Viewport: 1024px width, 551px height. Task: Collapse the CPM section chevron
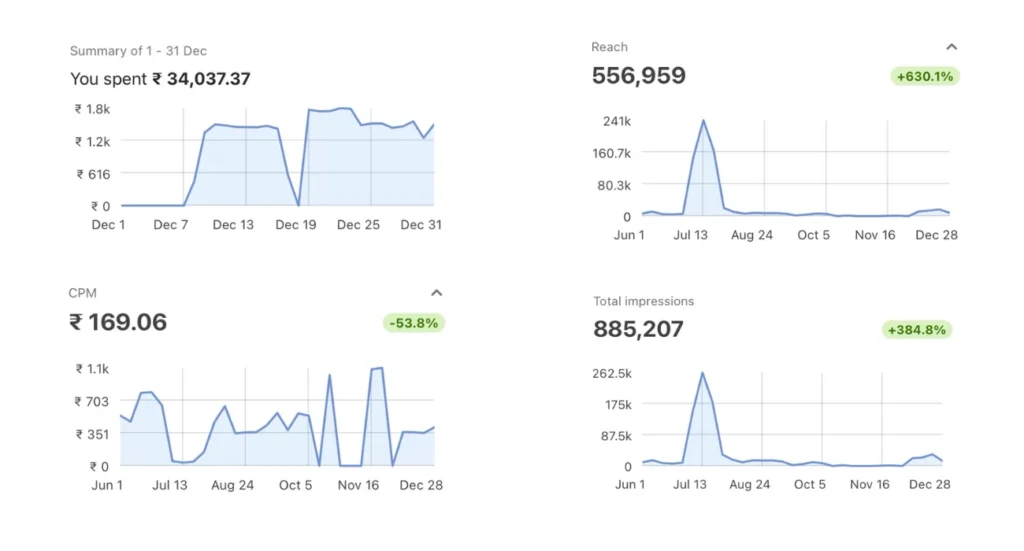[436, 293]
